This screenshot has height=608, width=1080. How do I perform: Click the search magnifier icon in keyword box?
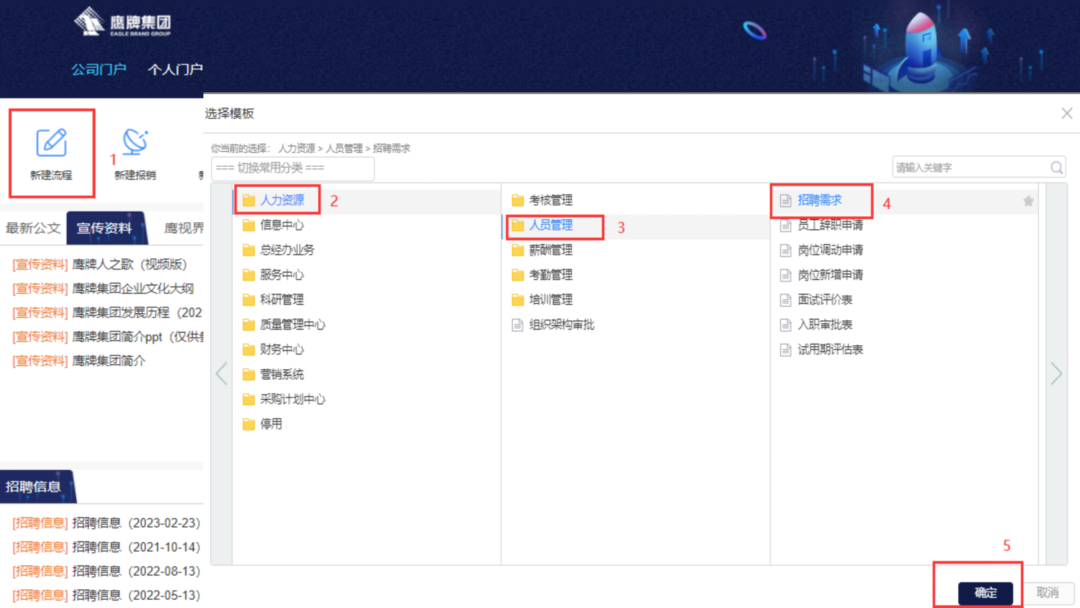(1057, 167)
